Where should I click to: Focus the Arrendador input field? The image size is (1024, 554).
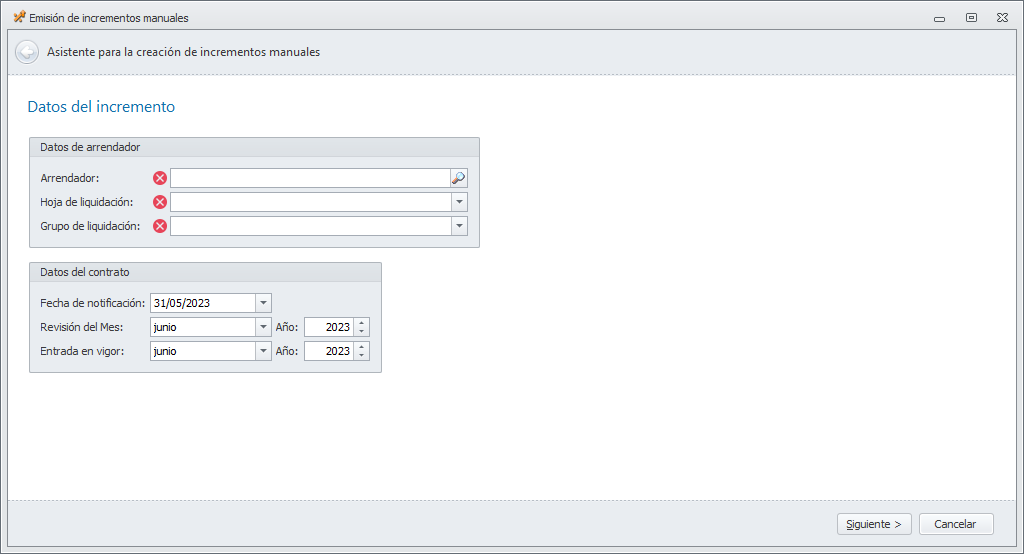(310, 178)
